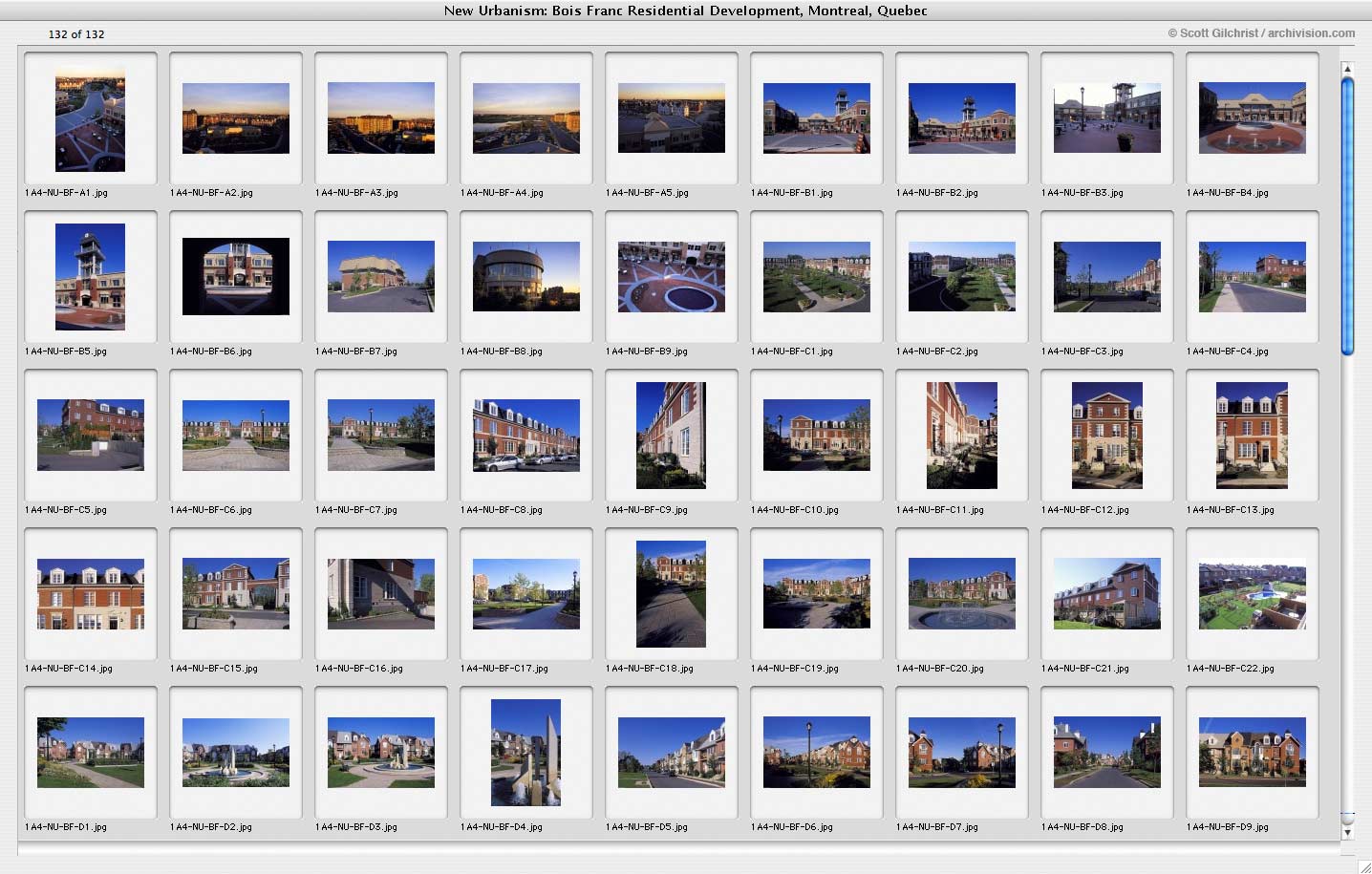Select thumbnail 1A4-NU-BF-C3.jpg
The height and width of the screenshot is (874, 1372).
tap(1107, 277)
